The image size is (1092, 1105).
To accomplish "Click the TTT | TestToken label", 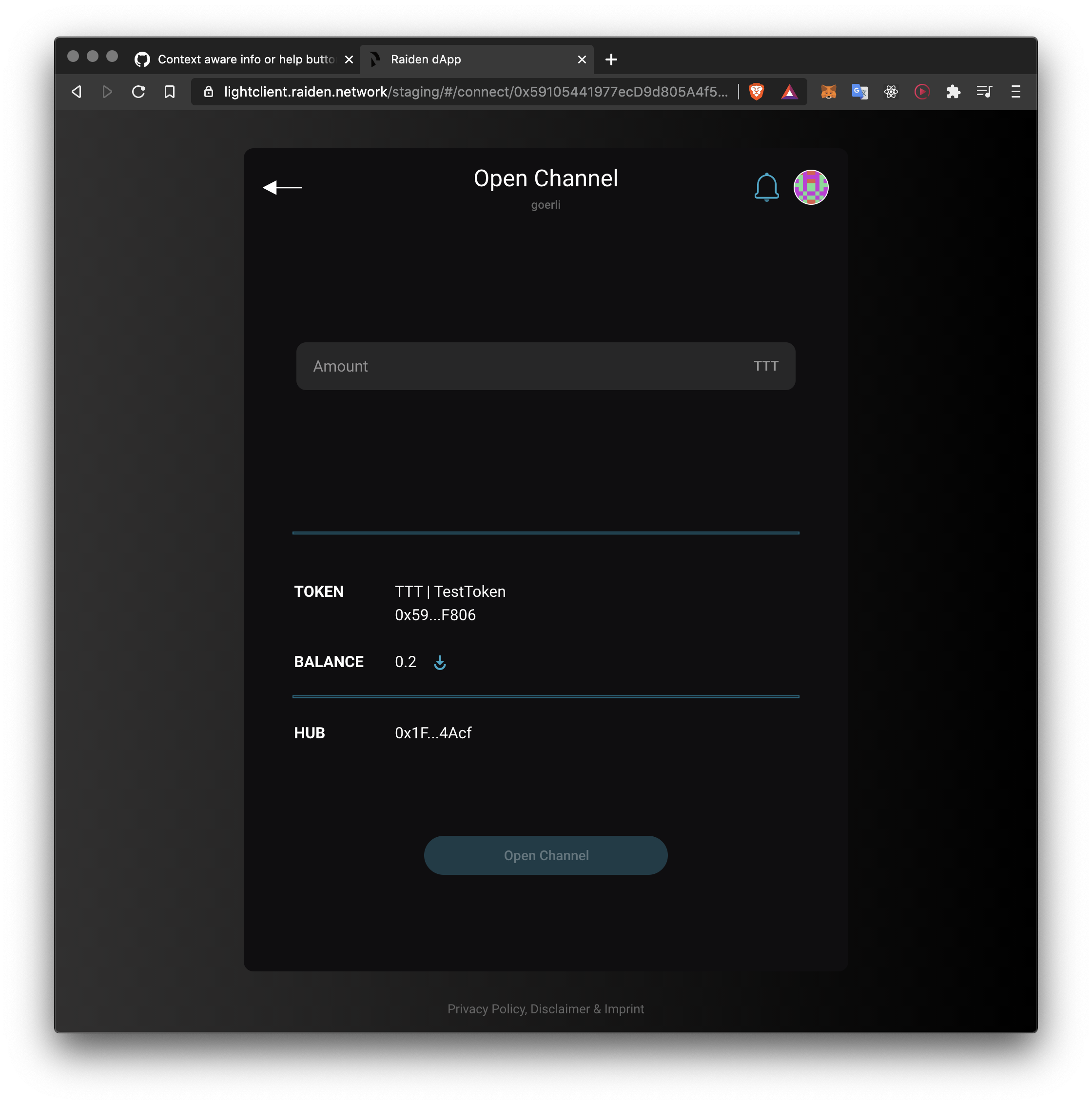I will [450, 592].
